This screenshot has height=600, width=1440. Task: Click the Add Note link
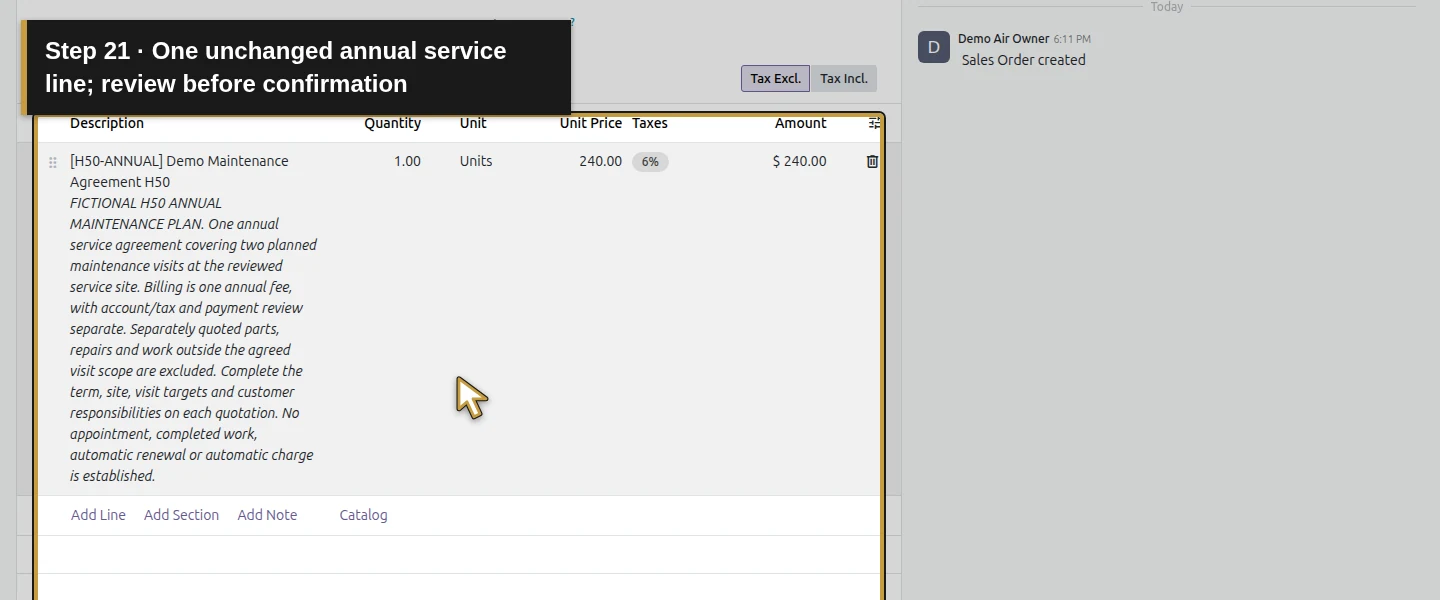[267, 515]
